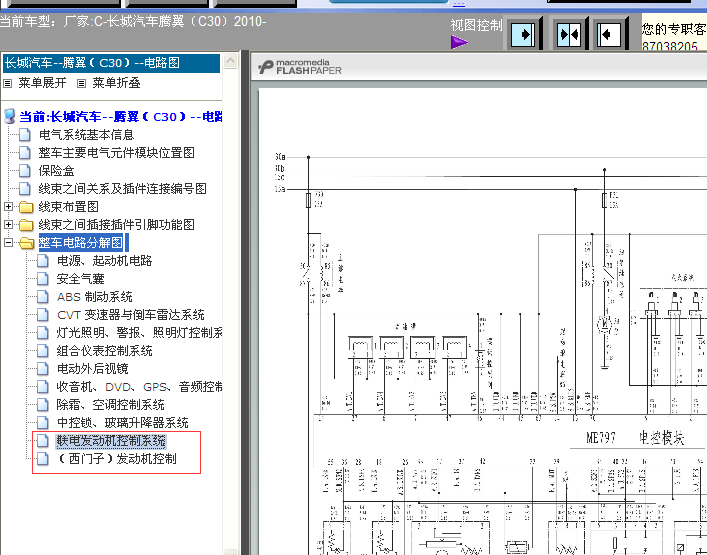Click the view control center-split arrows button

pos(570,34)
